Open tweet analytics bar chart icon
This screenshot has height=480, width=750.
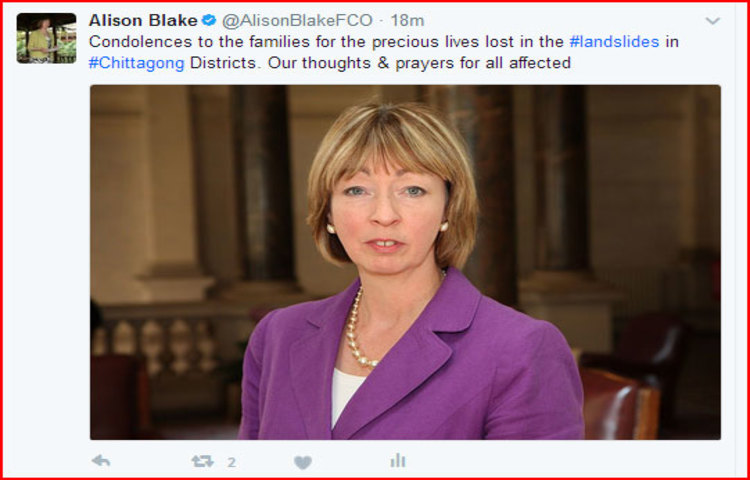pyautogui.click(x=397, y=461)
